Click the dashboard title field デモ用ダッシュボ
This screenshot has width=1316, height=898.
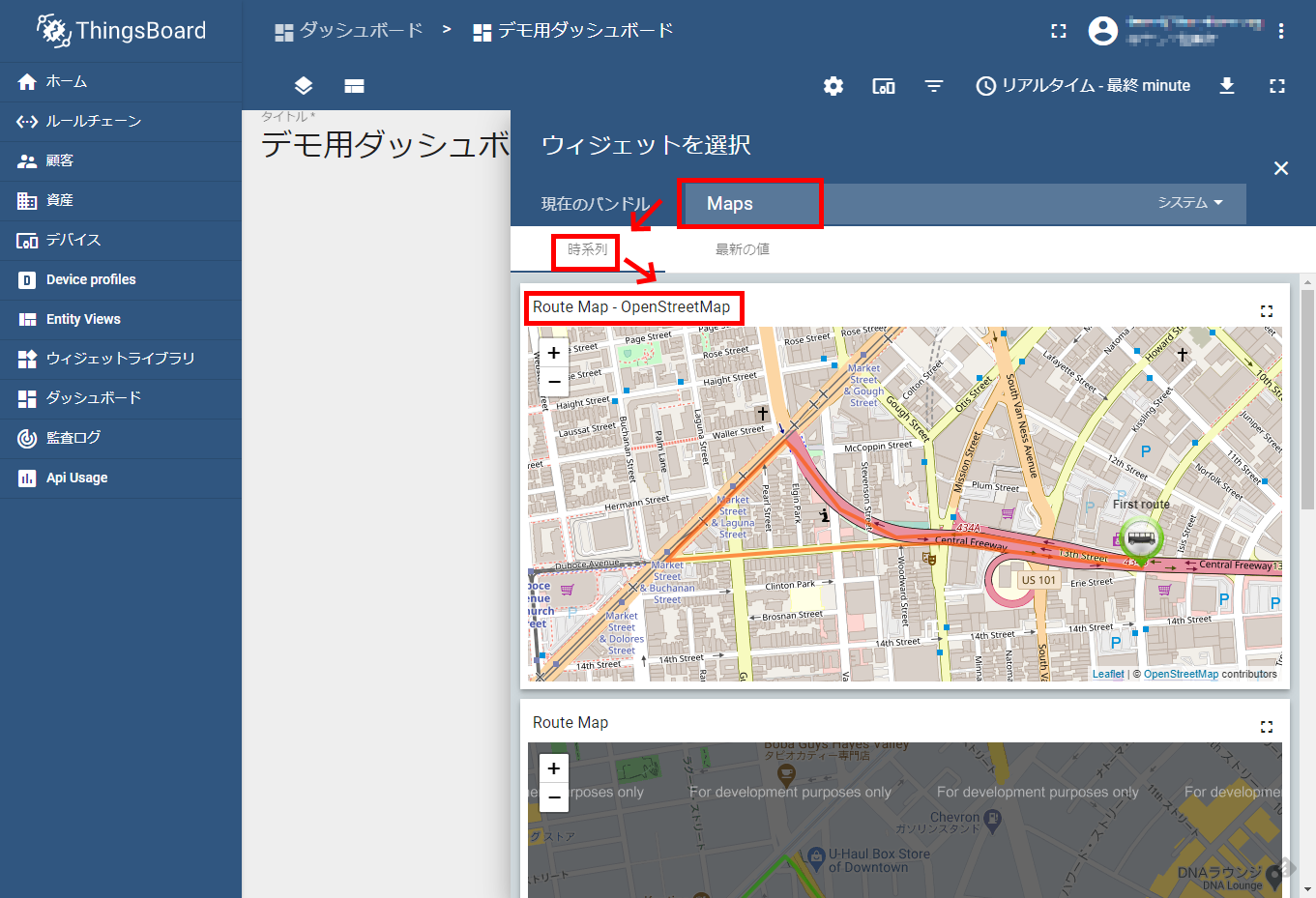[x=385, y=145]
